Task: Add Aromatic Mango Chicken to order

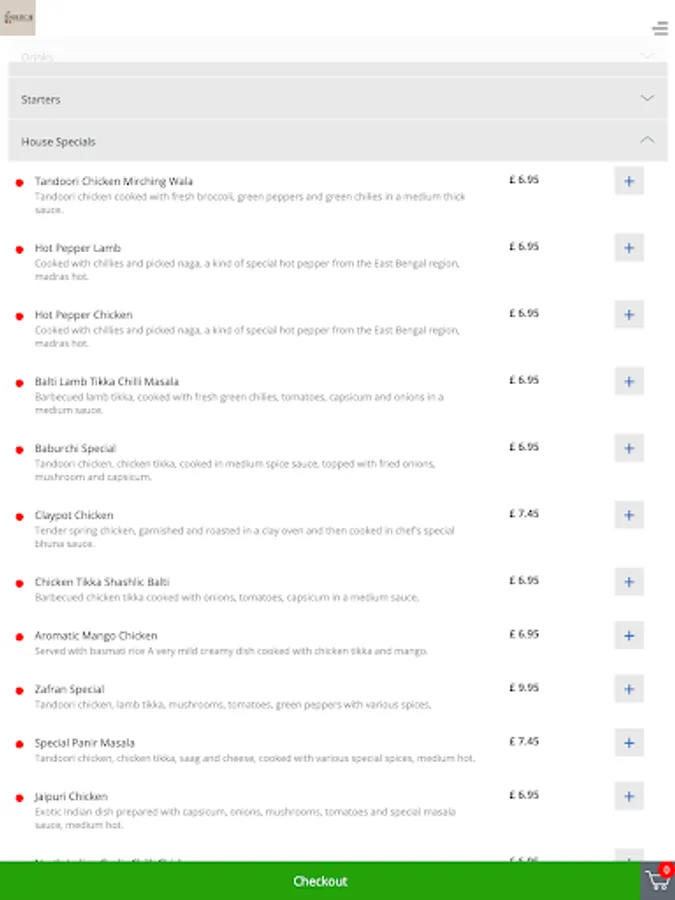Action: click(x=629, y=635)
